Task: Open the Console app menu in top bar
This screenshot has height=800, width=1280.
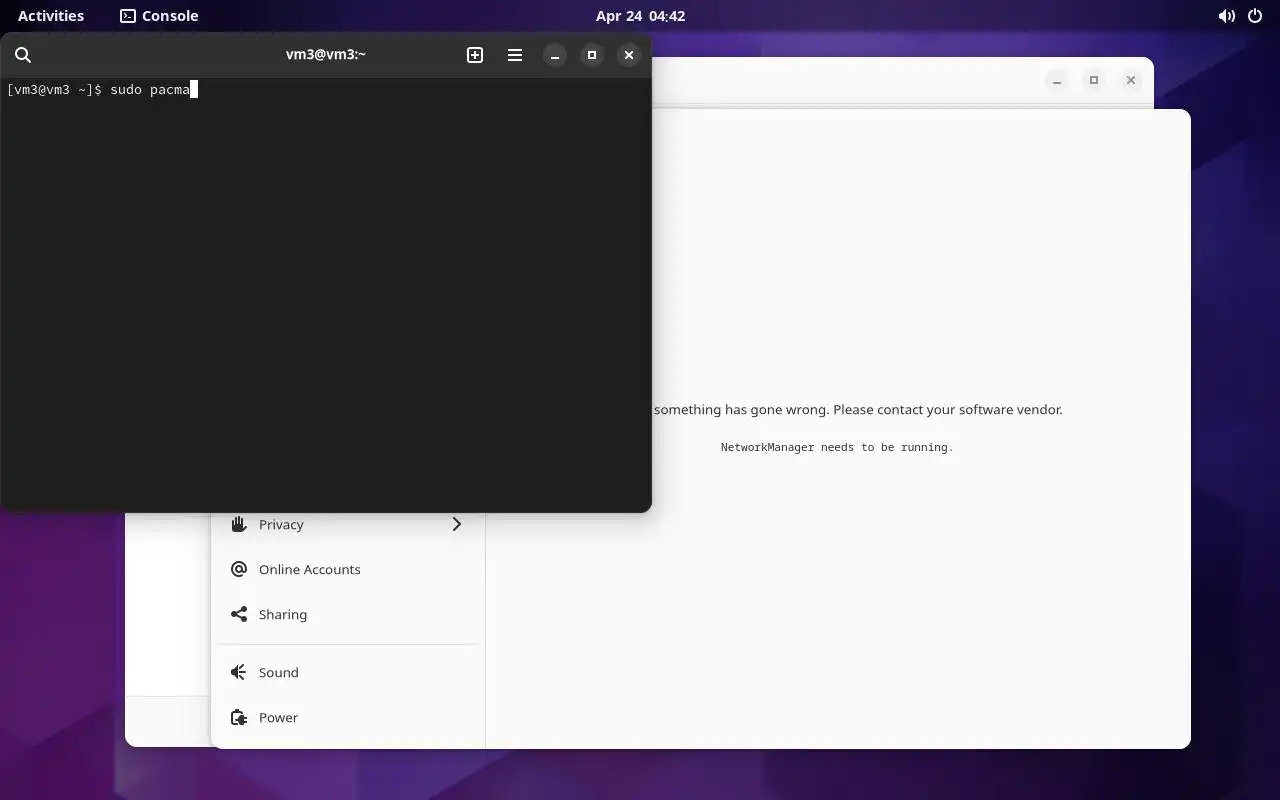Action: pyautogui.click(x=159, y=16)
